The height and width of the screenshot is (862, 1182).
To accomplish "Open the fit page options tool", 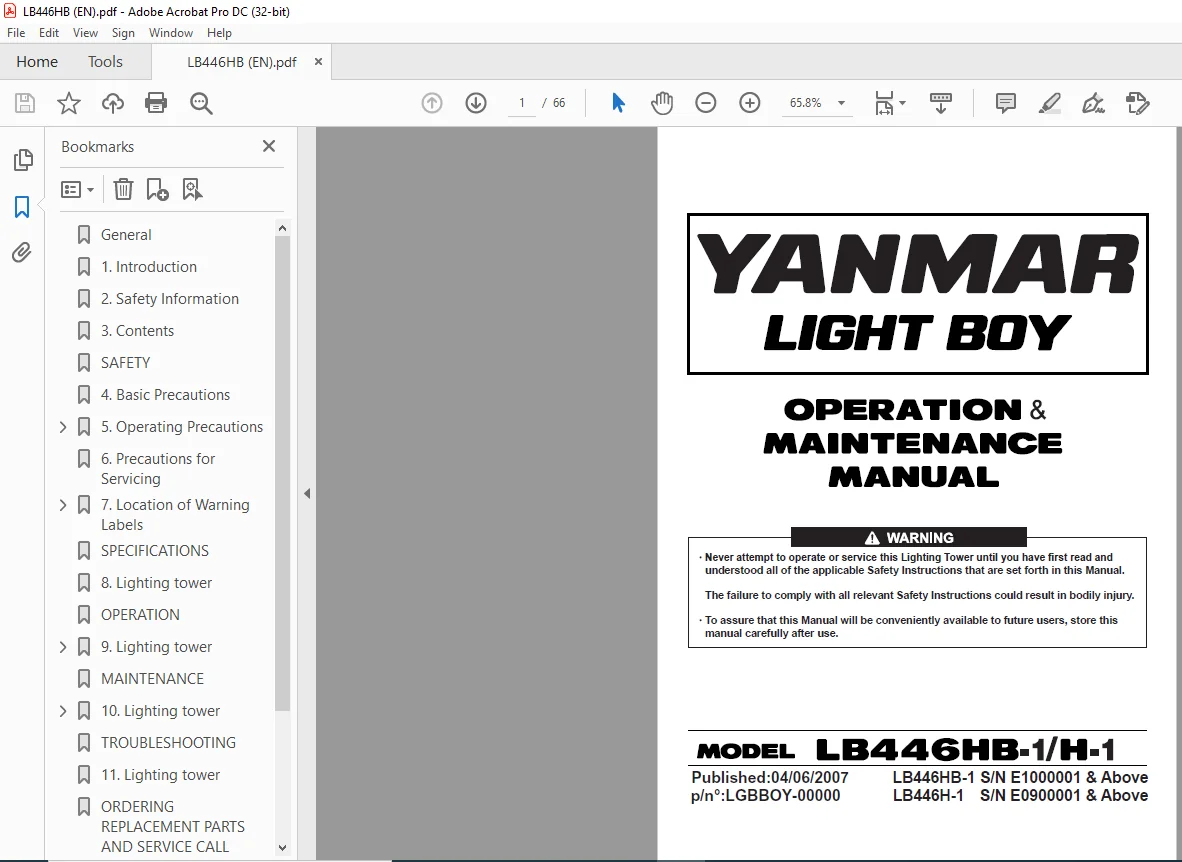I will click(x=890, y=103).
